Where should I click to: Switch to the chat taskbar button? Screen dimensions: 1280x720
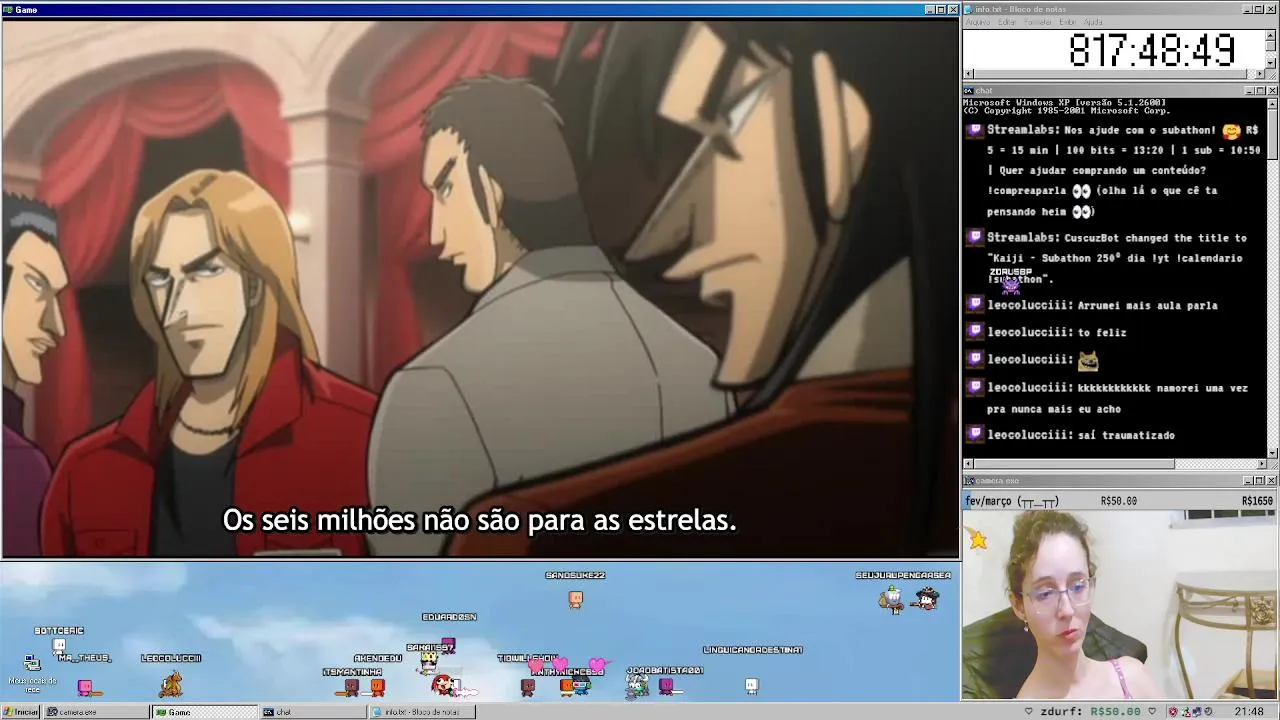312,712
